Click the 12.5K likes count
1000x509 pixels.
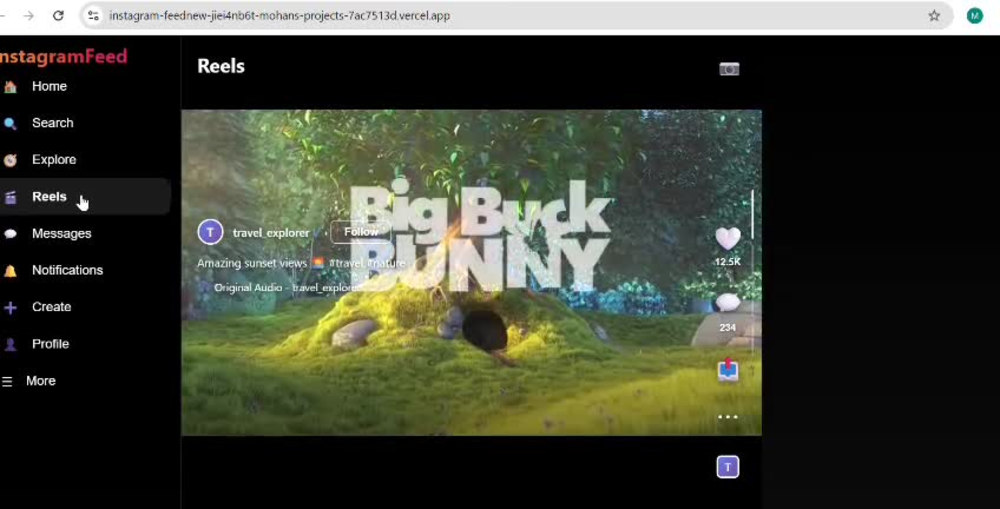click(728, 262)
